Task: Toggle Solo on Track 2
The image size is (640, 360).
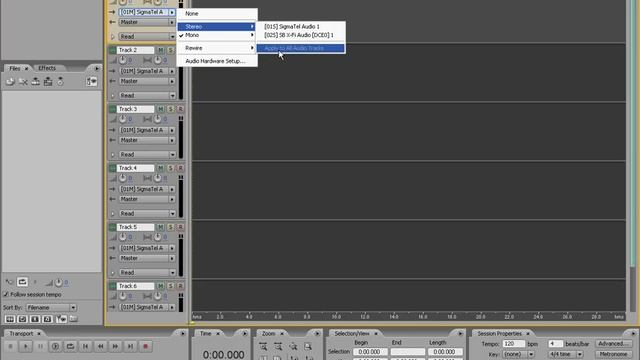Action: pos(171,50)
